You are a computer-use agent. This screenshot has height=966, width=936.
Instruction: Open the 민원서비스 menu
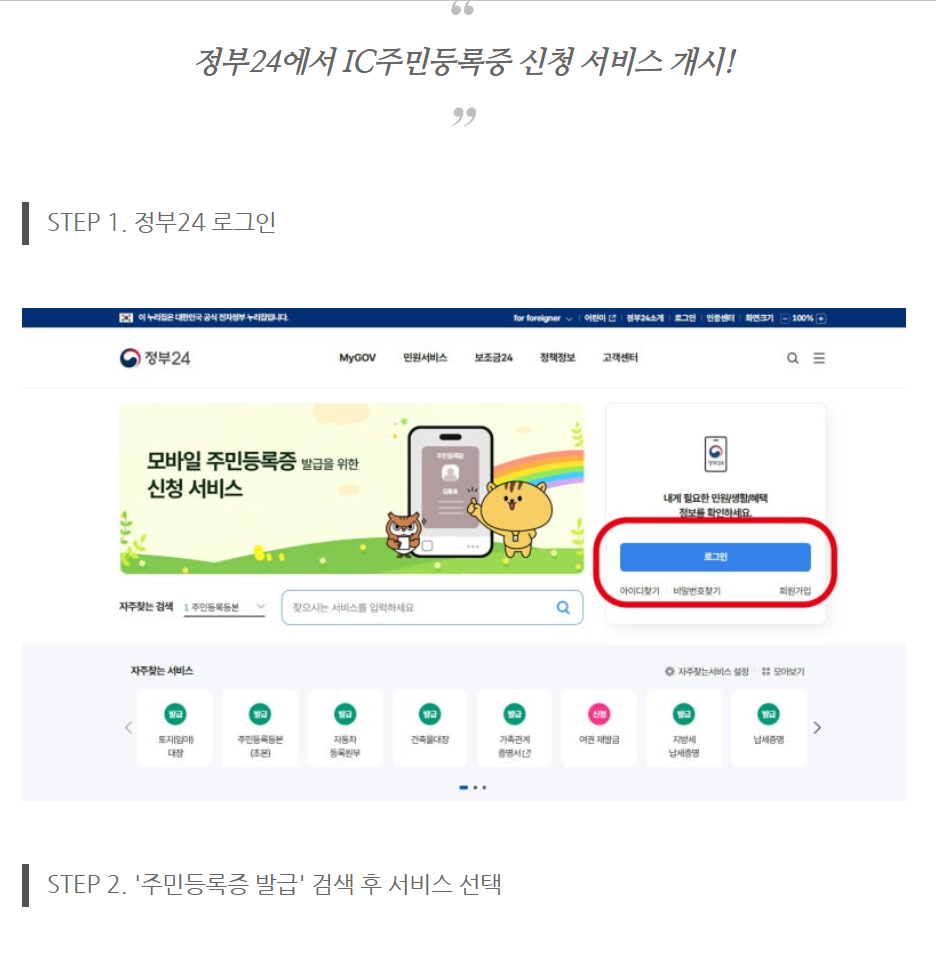pos(425,358)
